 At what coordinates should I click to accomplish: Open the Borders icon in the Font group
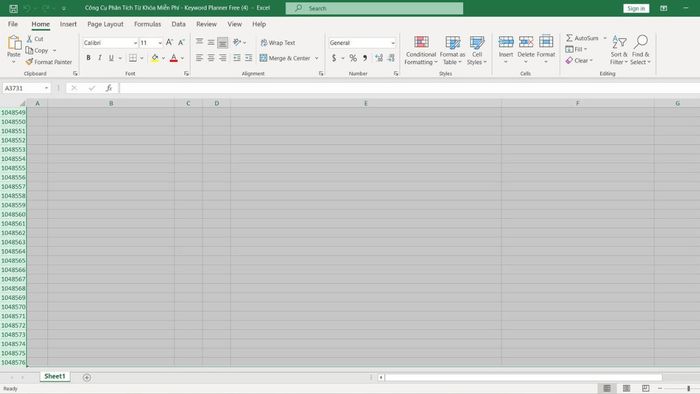point(133,58)
